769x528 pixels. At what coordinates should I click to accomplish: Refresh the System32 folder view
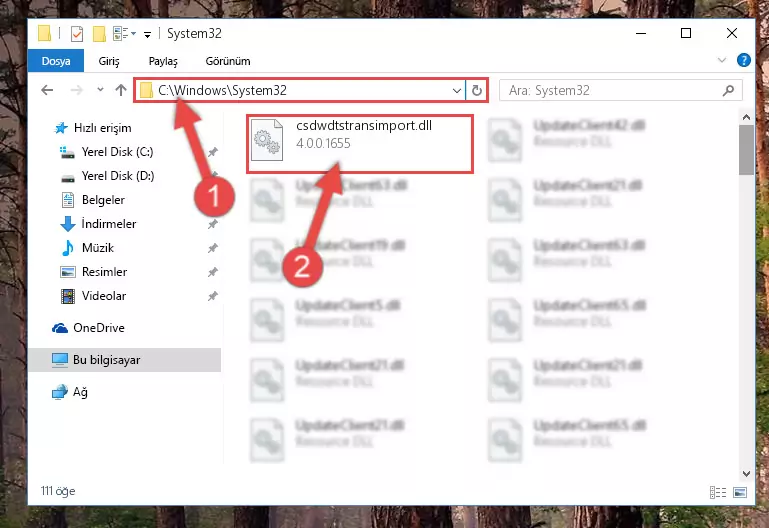pyautogui.click(x=476, y=90)
